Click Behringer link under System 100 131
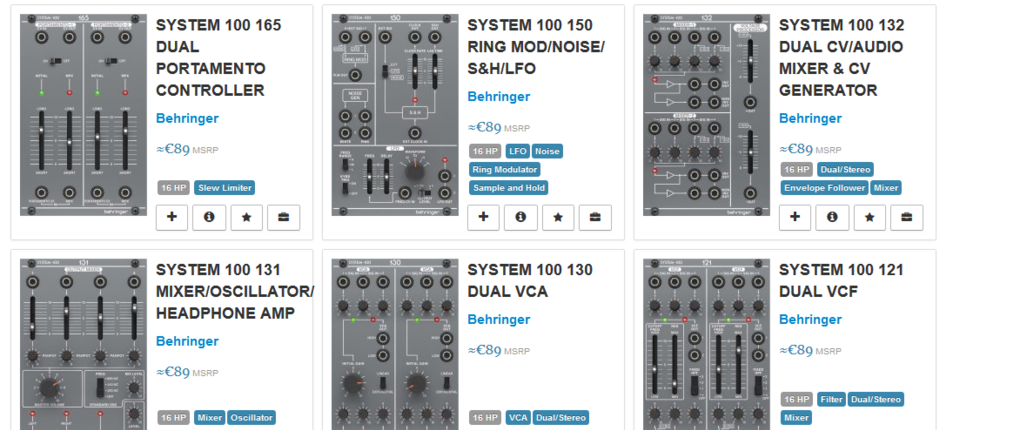Image resolution: width=1020 pixels, height=430 pixels. coord(187,342)
